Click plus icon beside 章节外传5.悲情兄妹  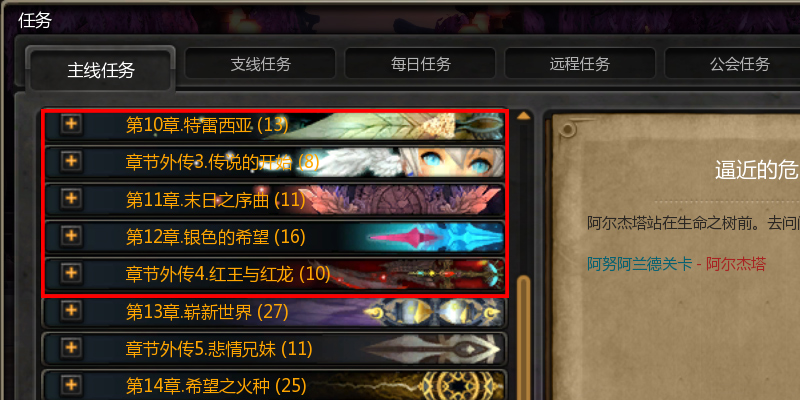coord(71,348)
